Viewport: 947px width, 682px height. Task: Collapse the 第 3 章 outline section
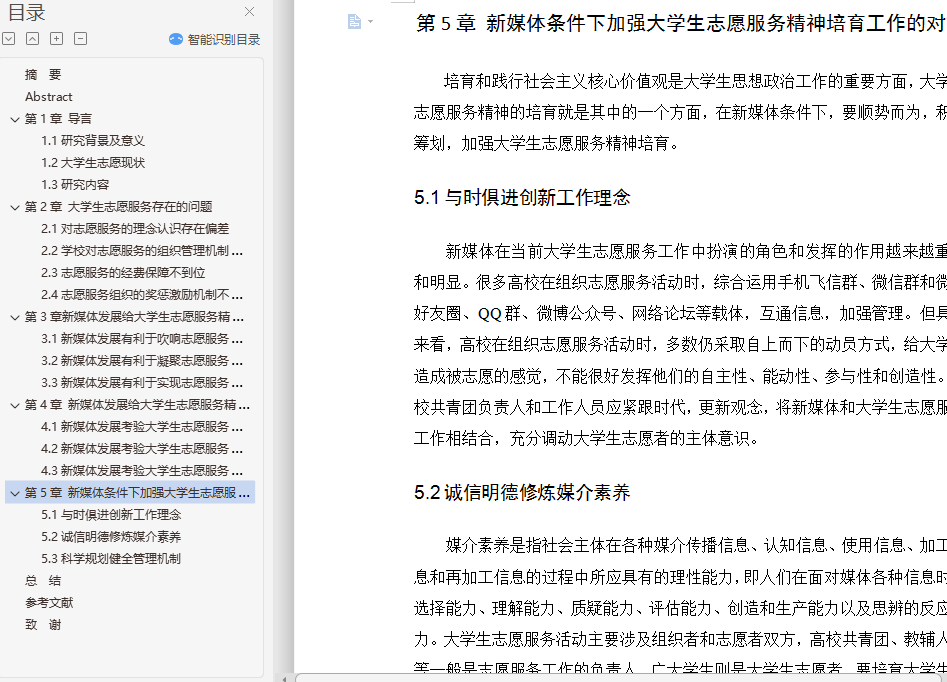coord(15,318)
